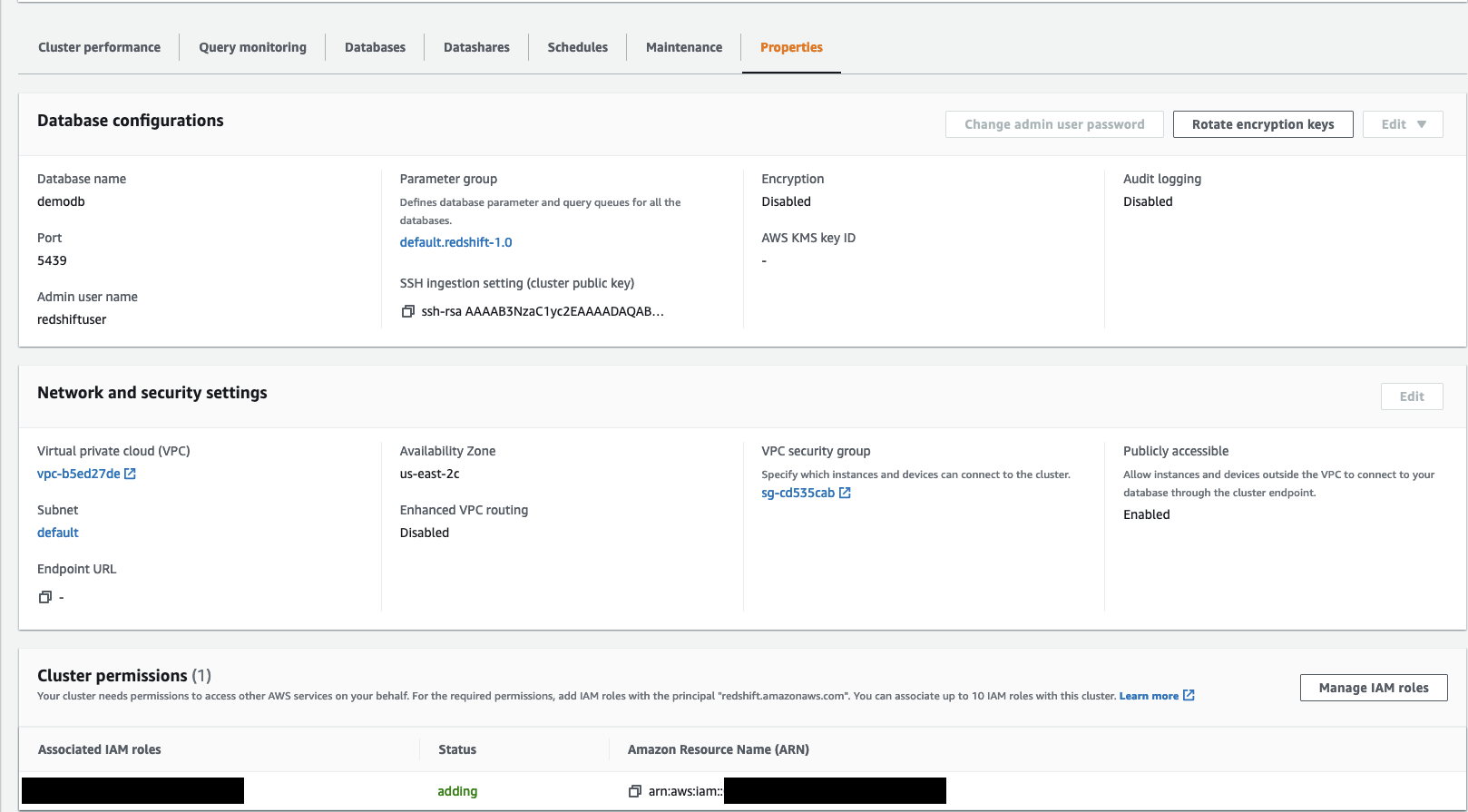This screenshot has height=812, width=1468.
Task: Open external link icon beside sg-cd535cab
Action: pos(845,493)
